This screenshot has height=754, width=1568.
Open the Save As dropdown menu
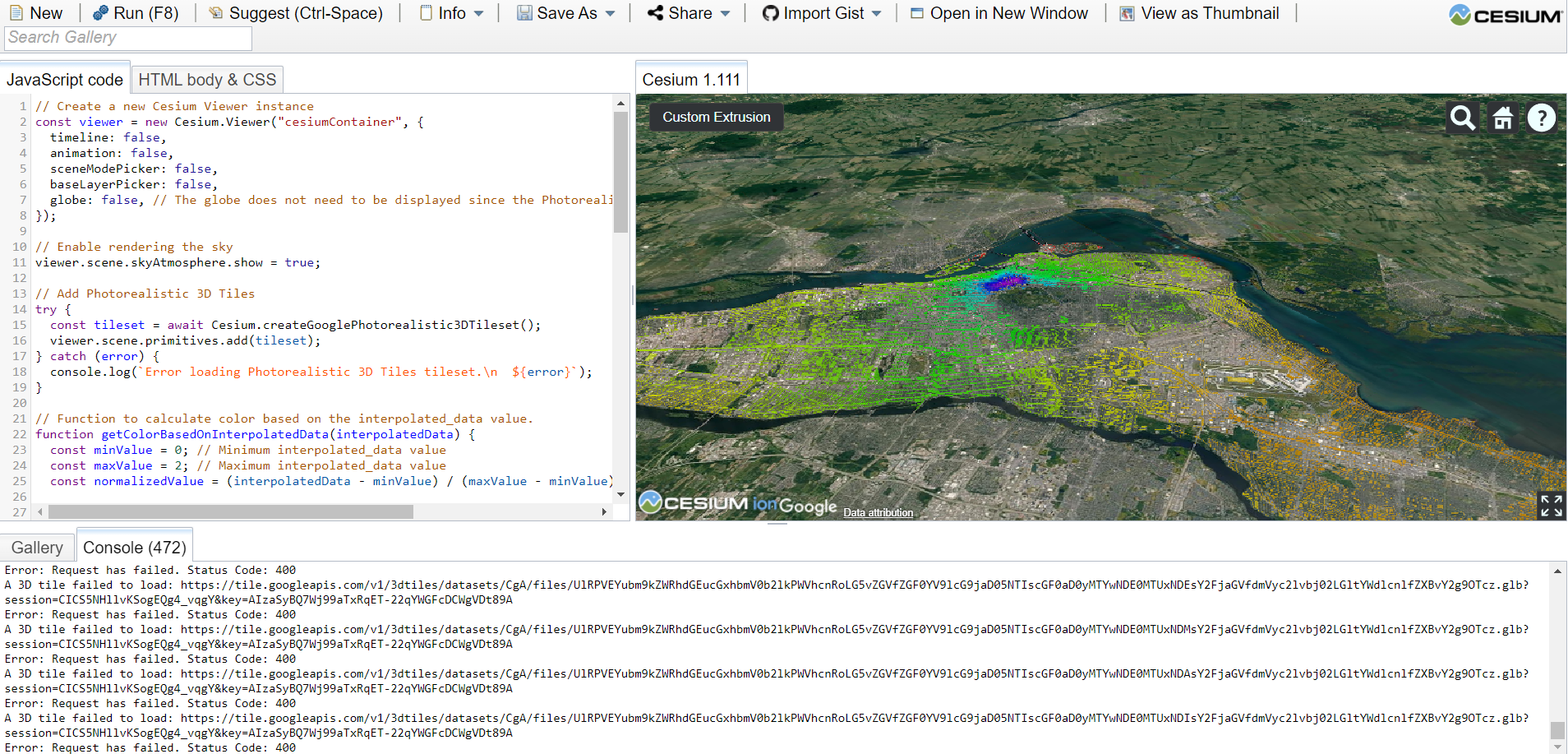(x=566, y=13)
